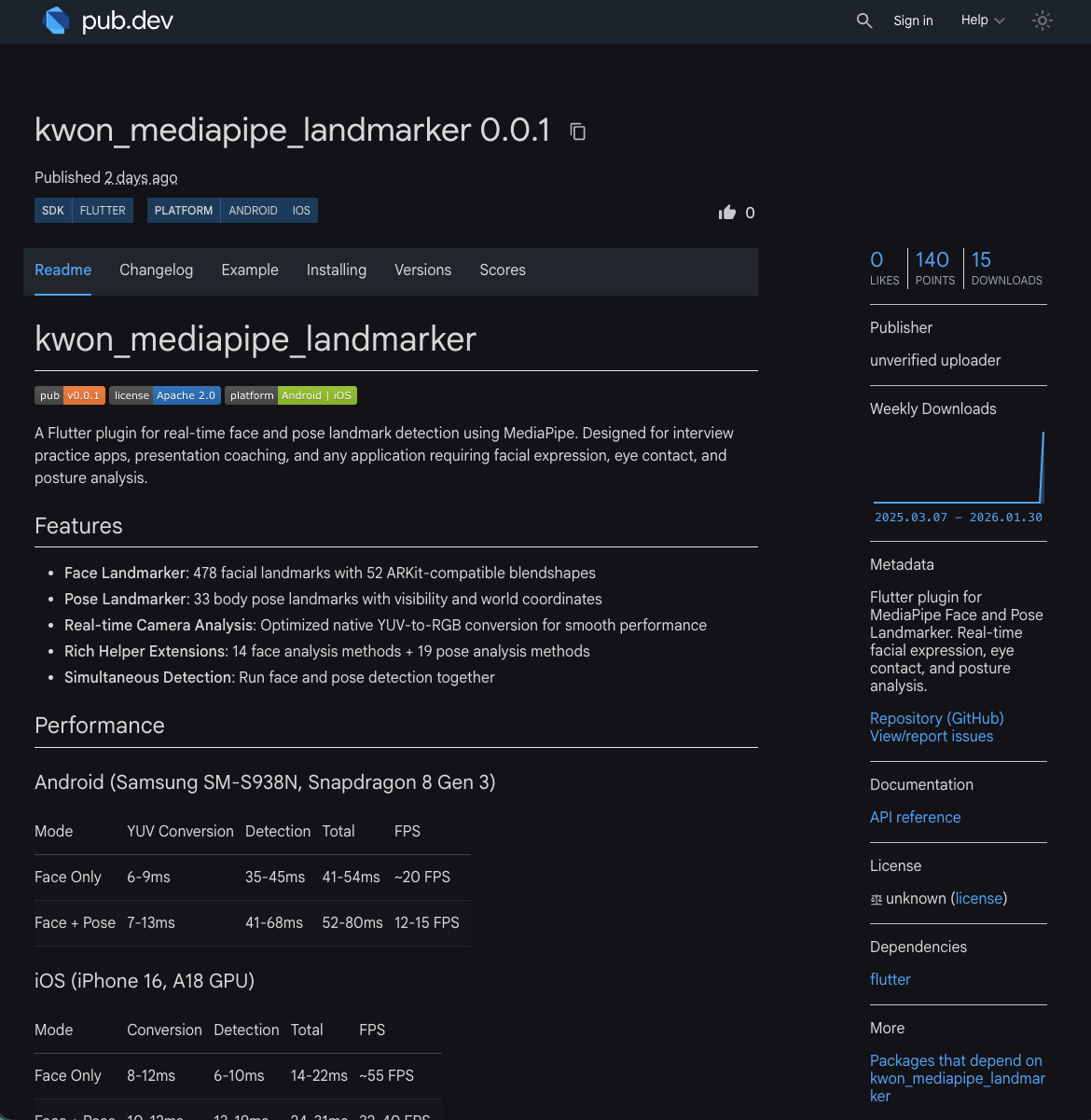Click the 'Features' section heading
Image resolution: width=1091 pixels, height=1120 pixels.
point(78,526)
